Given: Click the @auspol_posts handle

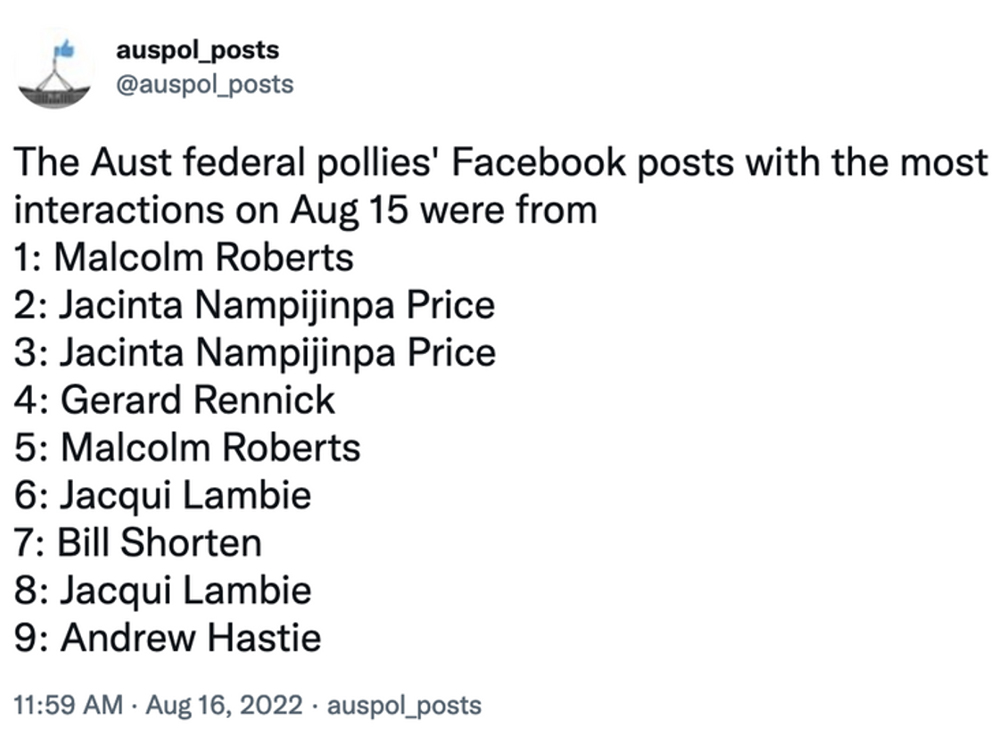Looking at the screenshot, I should point(206,85).
